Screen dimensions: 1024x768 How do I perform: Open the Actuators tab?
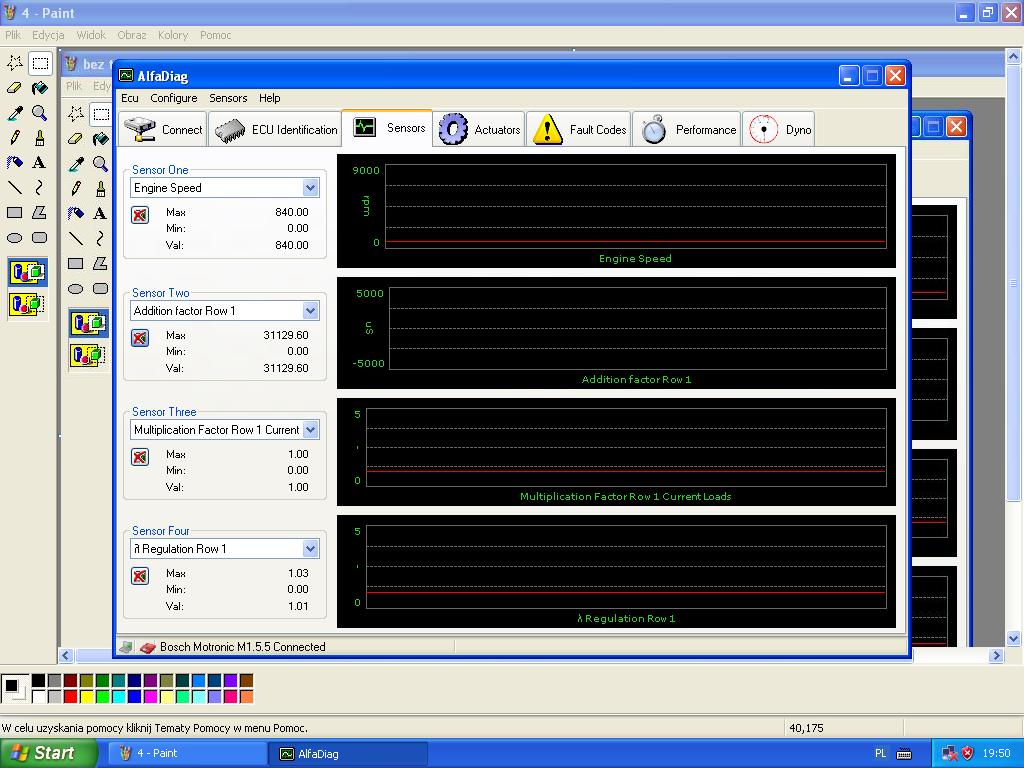(481, 129)
